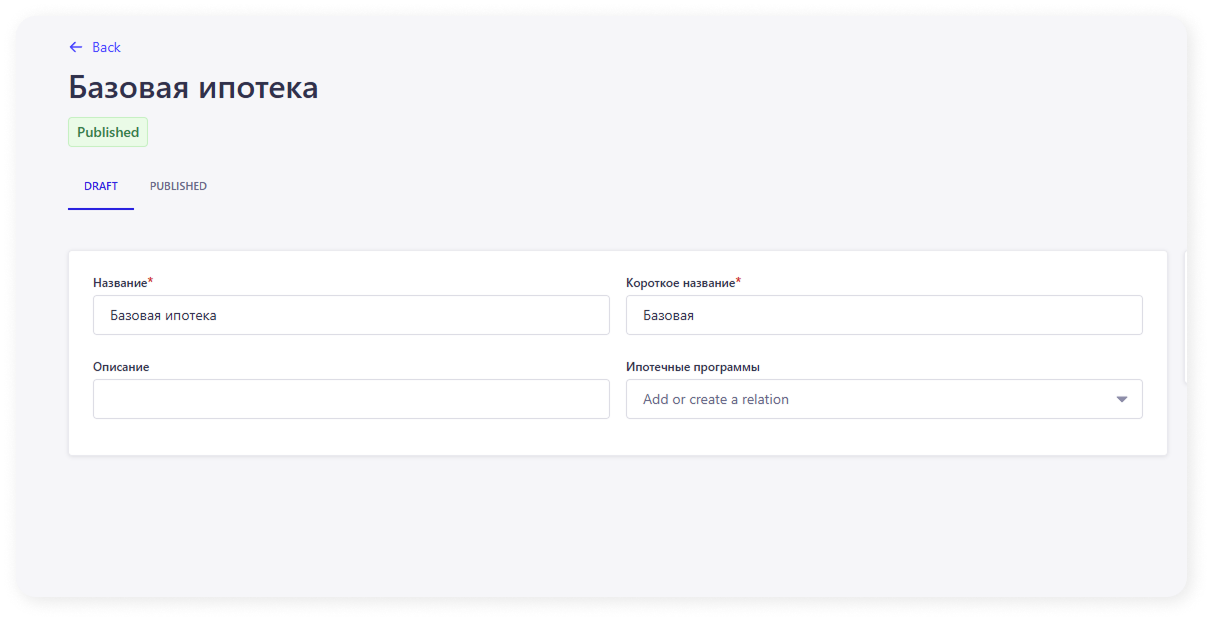Click the red asterisk beside Название
The height and width of the screenshot is (621, 1211).
150,282
